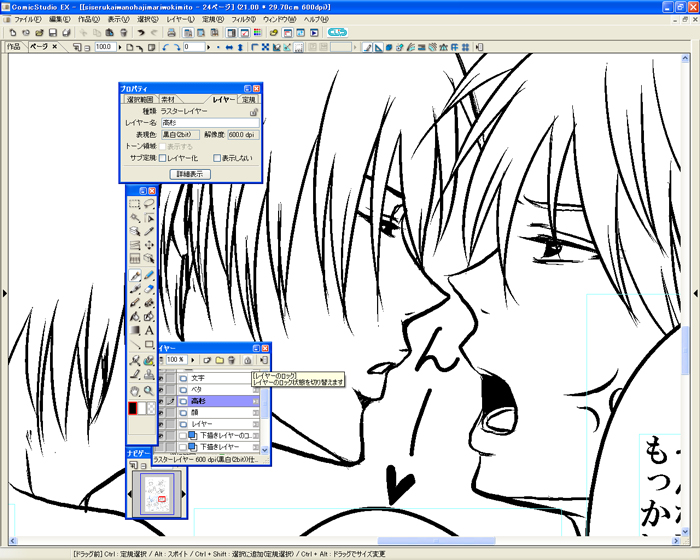Screen dimensions: 700x560
Task: Toggle visibility of the 下描きレイヤー layer
Action: pos(161,447)
